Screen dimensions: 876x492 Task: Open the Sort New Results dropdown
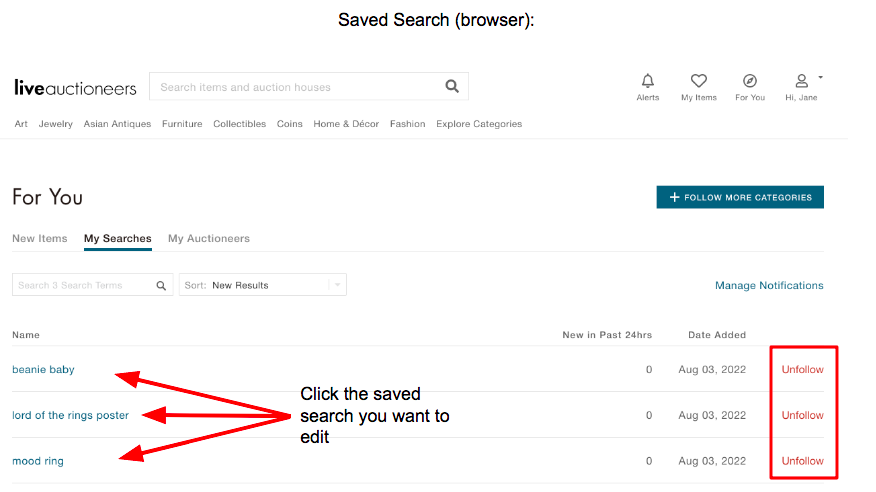tap(263, 285)
